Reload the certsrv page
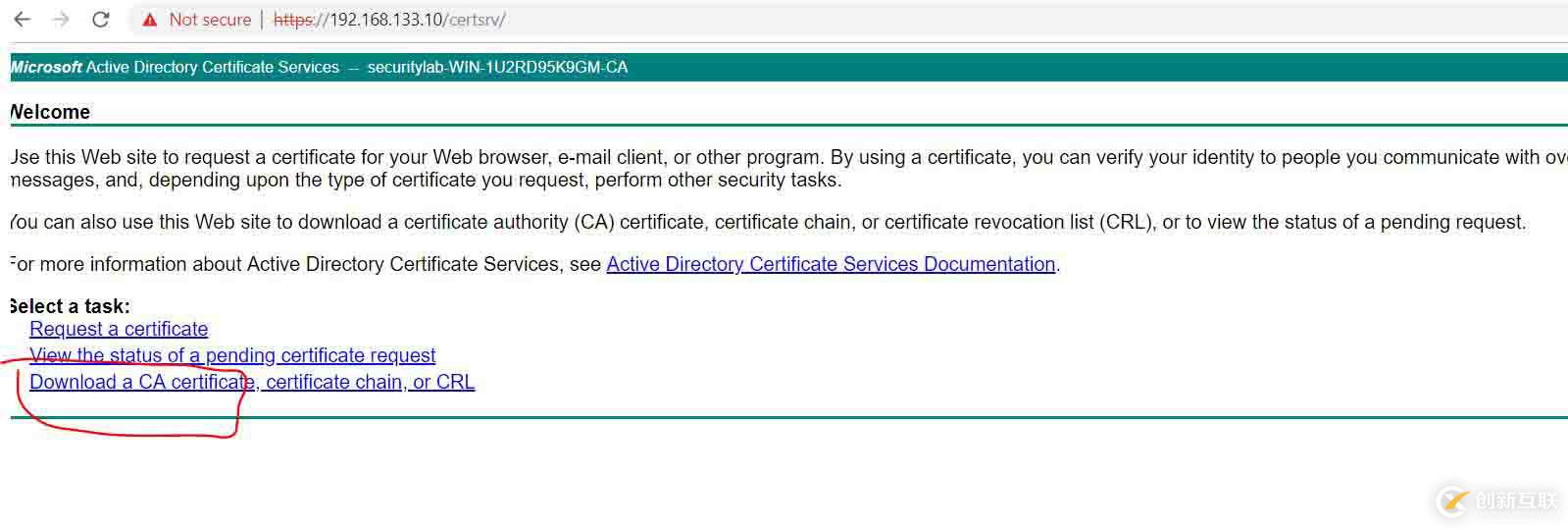This screenshot has width=1568, height=530. [x=100, y=20]
